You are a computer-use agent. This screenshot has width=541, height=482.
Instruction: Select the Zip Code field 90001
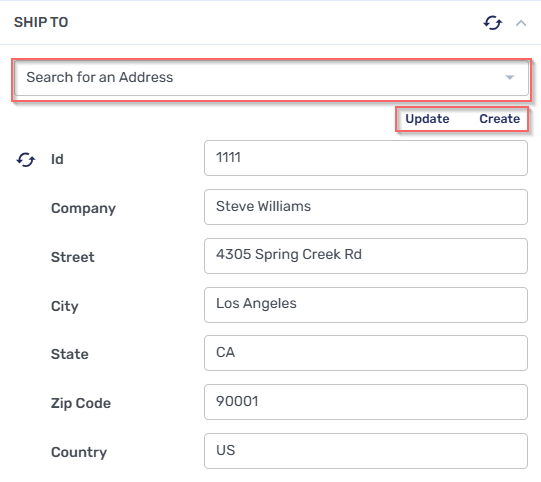(366, 402)
